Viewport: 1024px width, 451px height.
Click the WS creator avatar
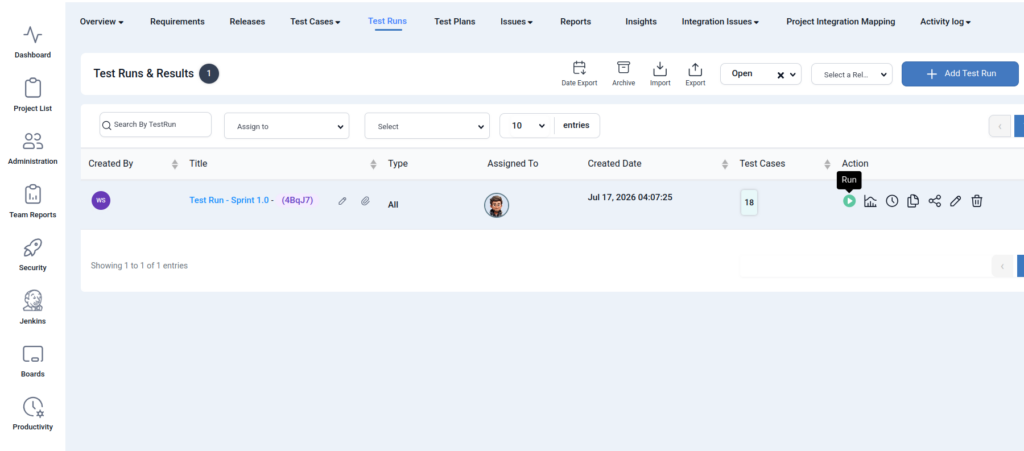(101, 200)
